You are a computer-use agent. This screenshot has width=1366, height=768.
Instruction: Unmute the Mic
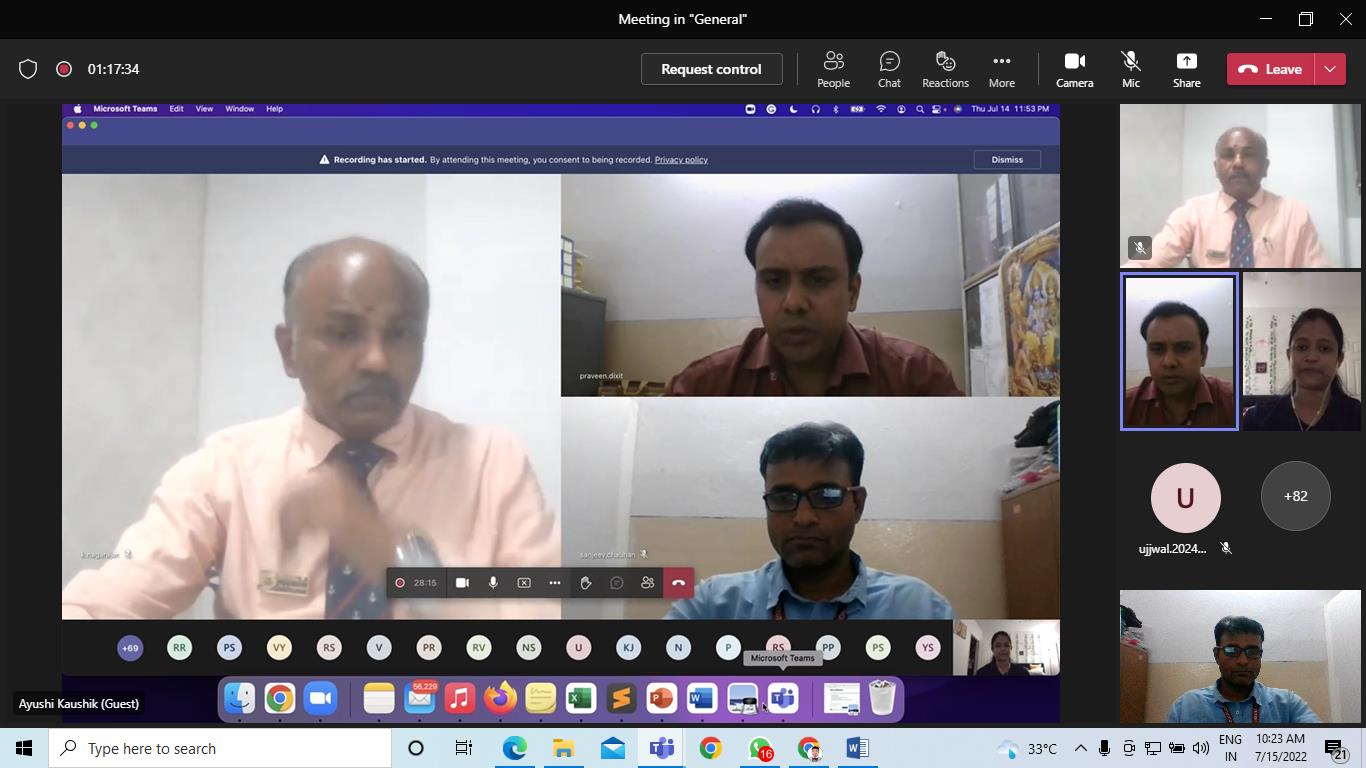(1130, 69)
